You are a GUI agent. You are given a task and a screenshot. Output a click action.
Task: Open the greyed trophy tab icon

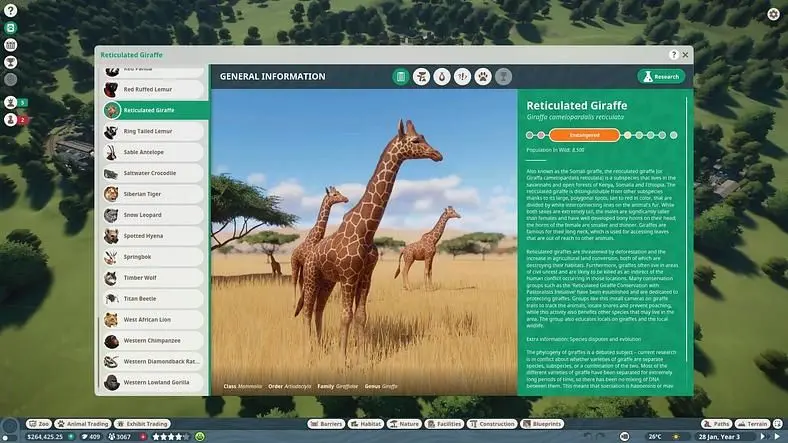(504, 77)
